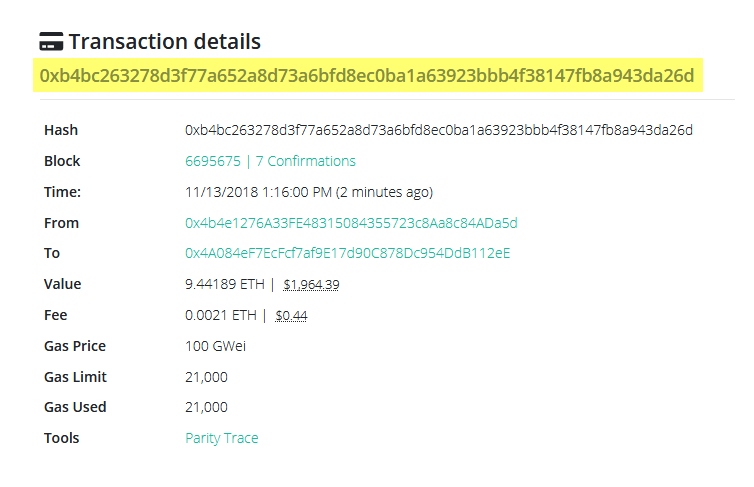This screenshot has height=487, width=754.
Task: Click the 0.0021 ETH fee text
Action: point(221,315)
